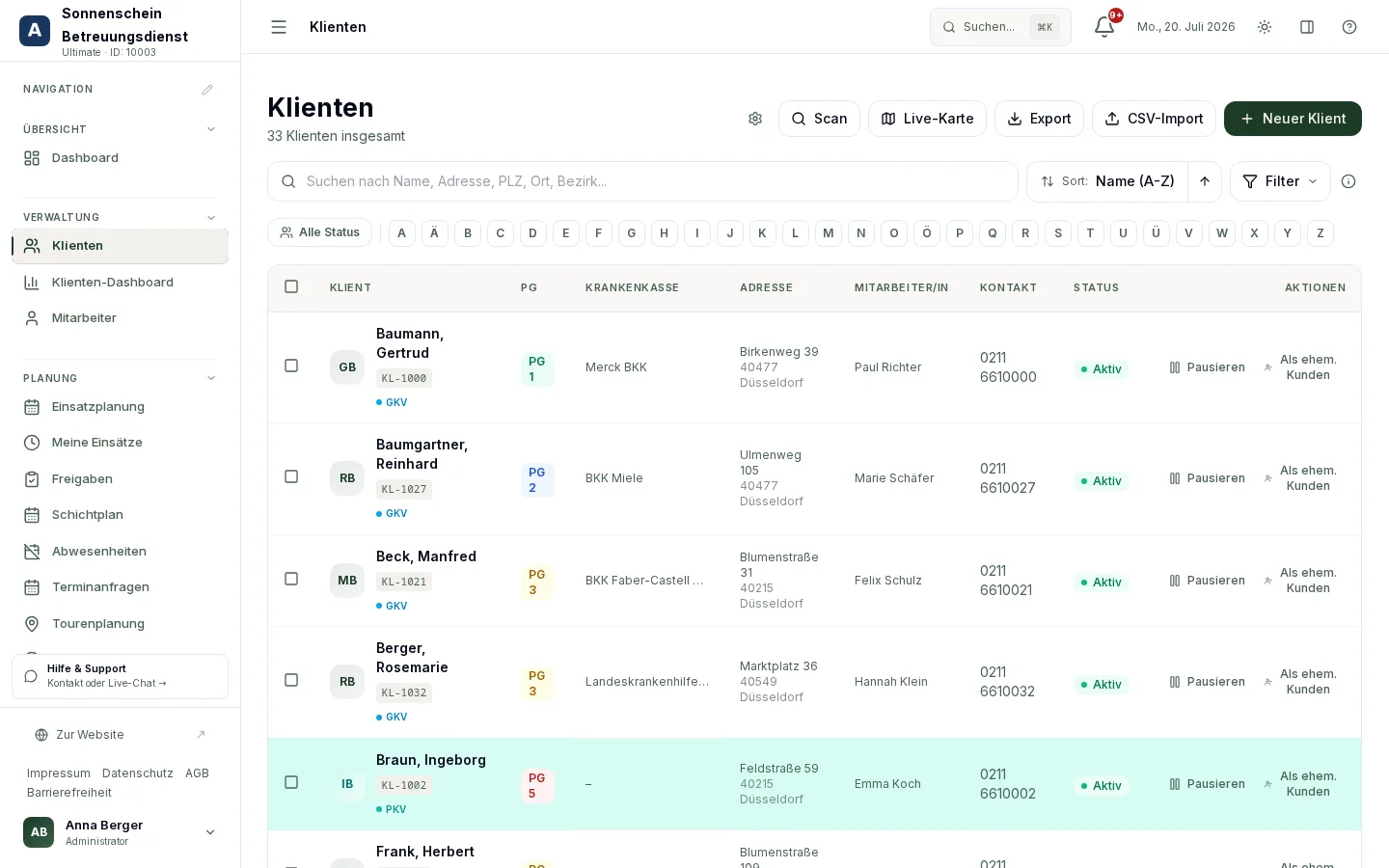Toggle the side panel layout icon

(x=1307, y=27)
